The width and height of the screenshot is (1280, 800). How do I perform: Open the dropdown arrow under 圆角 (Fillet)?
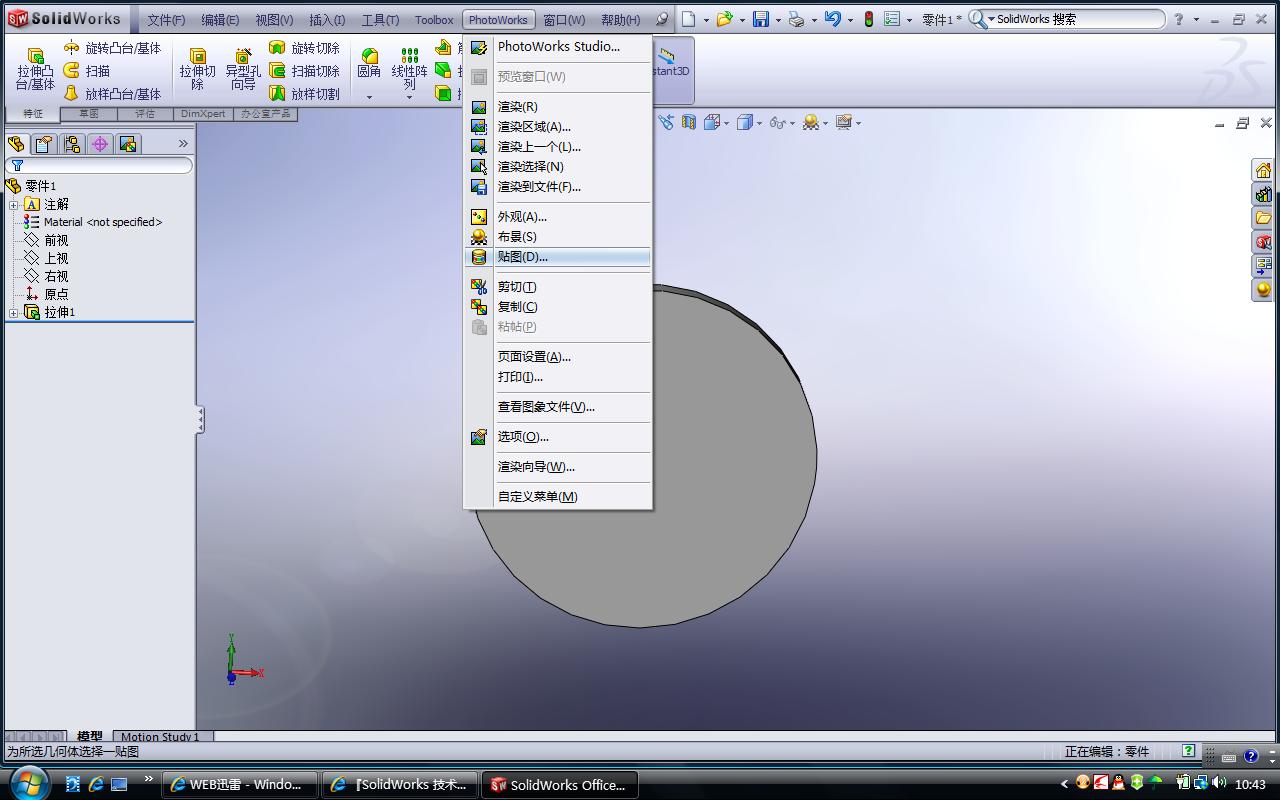pos(369,97)
